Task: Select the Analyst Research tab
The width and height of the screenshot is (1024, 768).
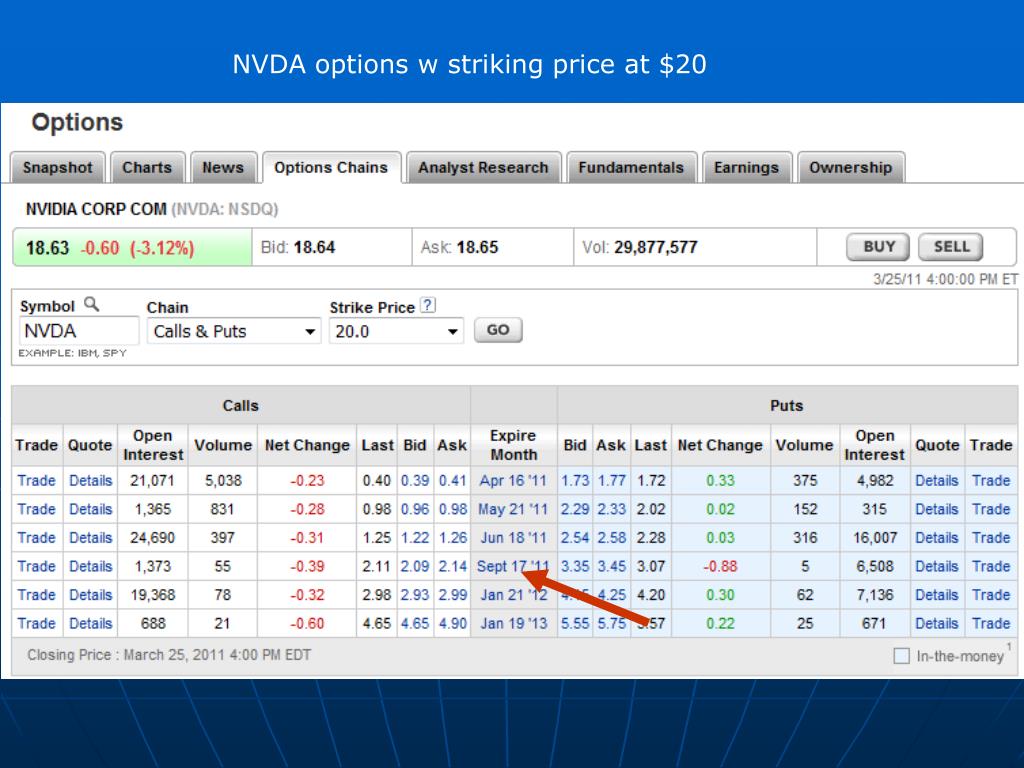Action: point(483,168)
